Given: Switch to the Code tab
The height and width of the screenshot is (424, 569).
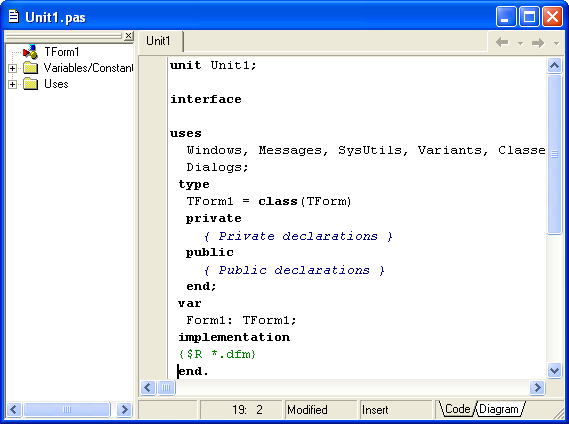Looking at the screenshot, I should coord(458,409).
